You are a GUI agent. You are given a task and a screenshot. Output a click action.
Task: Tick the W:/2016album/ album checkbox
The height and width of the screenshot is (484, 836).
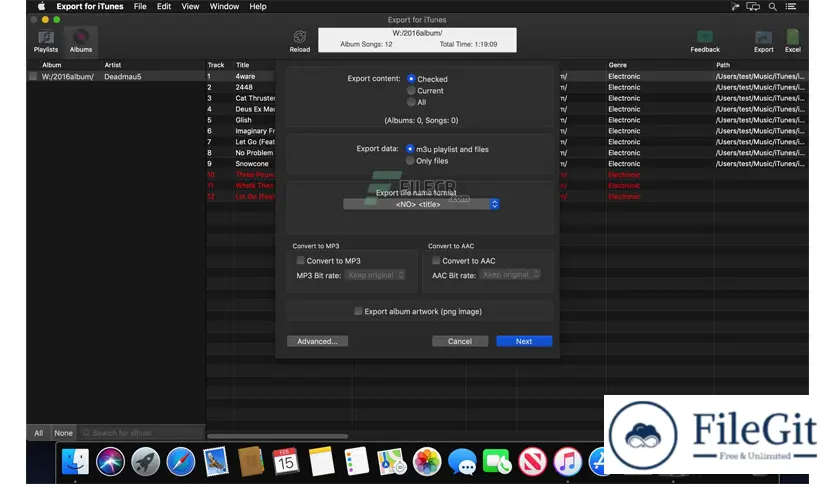[33, 76]
